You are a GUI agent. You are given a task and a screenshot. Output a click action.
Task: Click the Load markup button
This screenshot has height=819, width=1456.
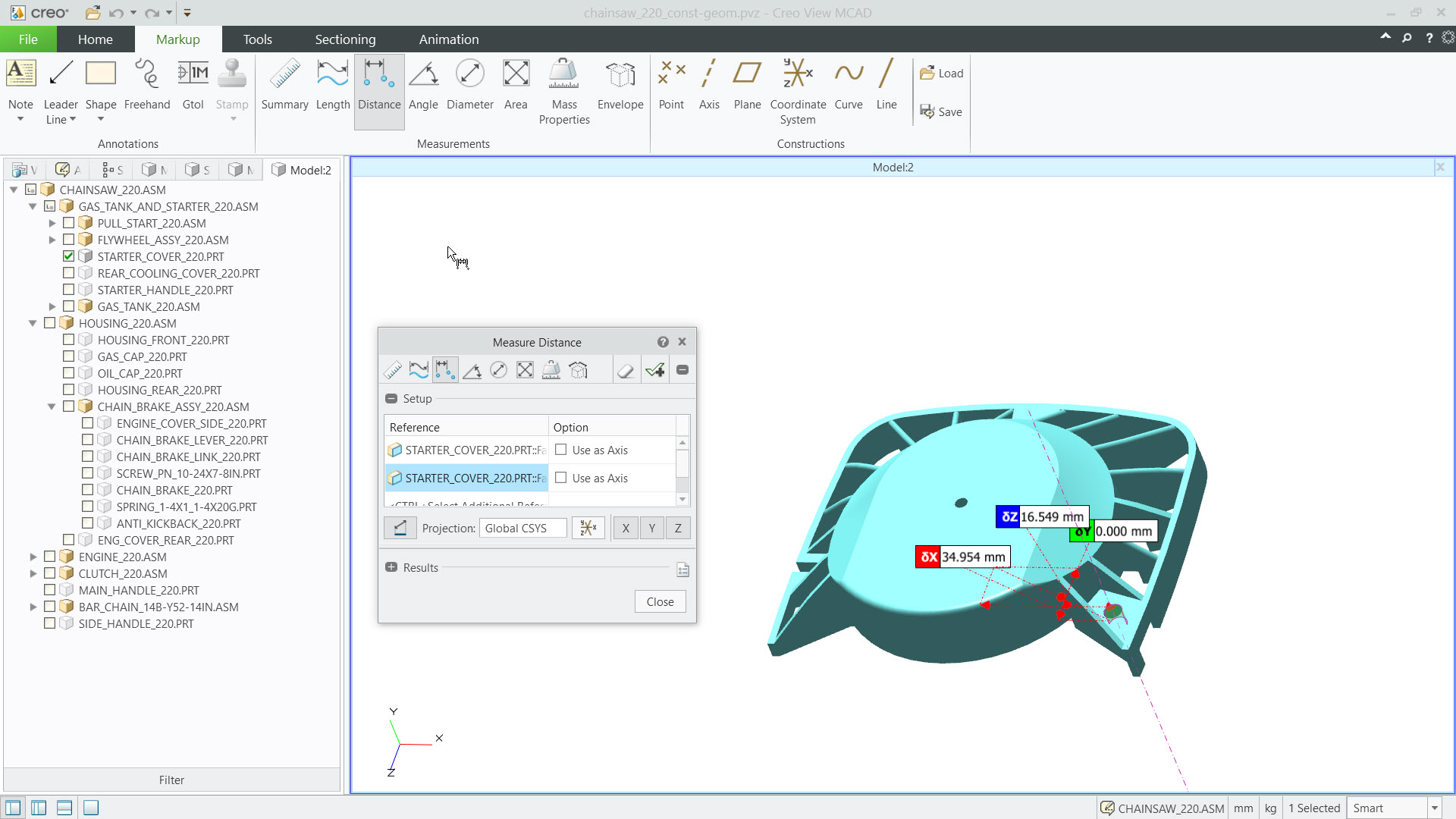(941, 73)
